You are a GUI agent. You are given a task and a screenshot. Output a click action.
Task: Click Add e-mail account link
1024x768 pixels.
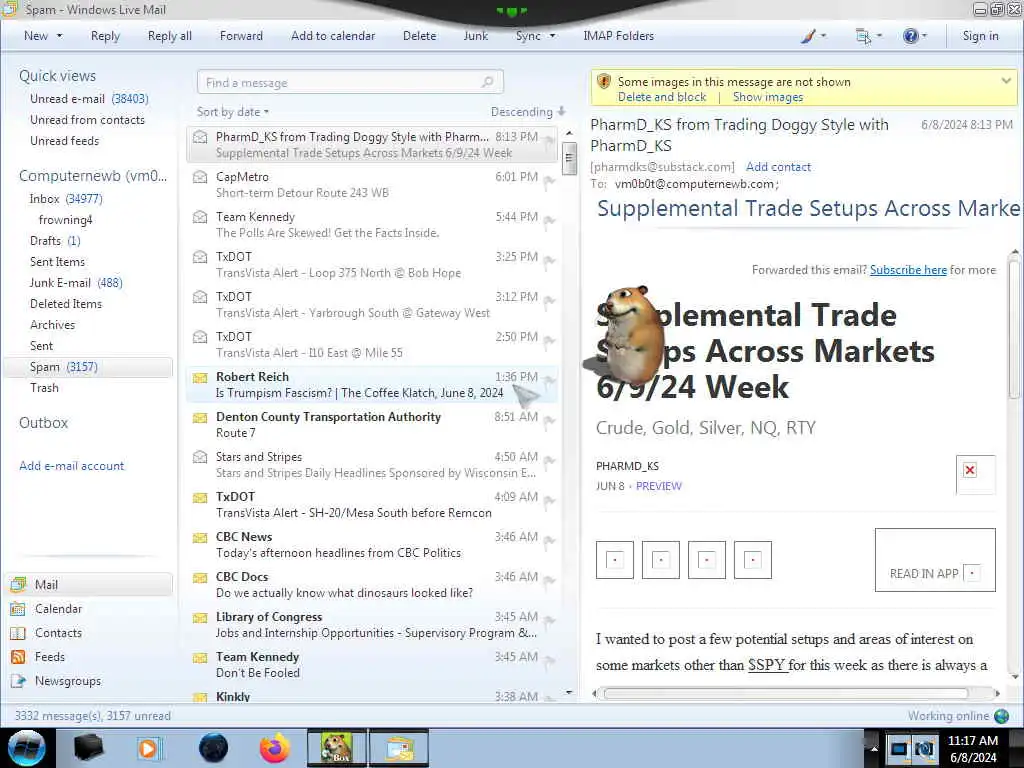click(71, 466)
